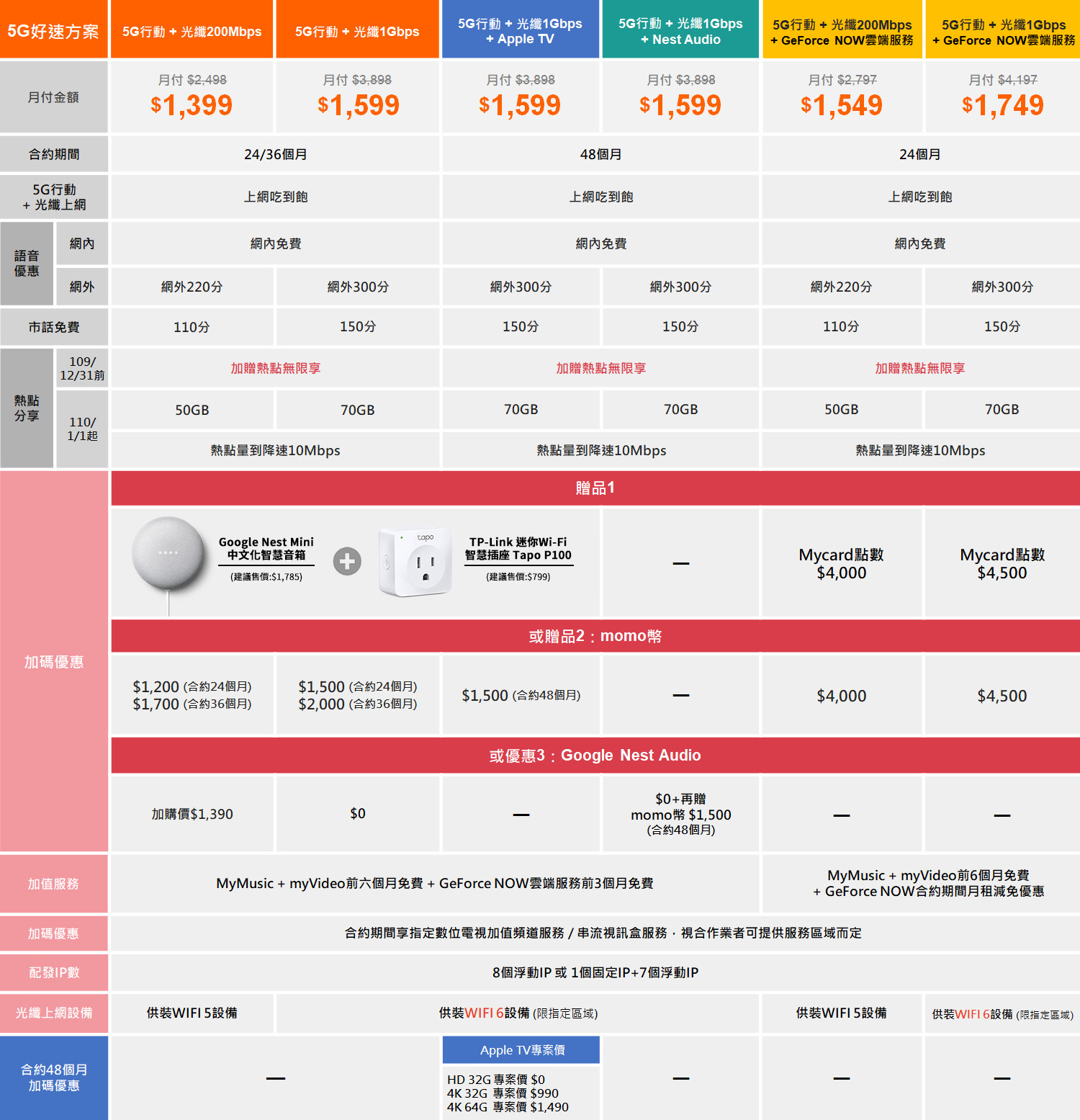The width and height of the screenshot is (1080, 1120).
Task: Click the $1,500 (合約48個月) momo amount
Action: click(521, 696)
